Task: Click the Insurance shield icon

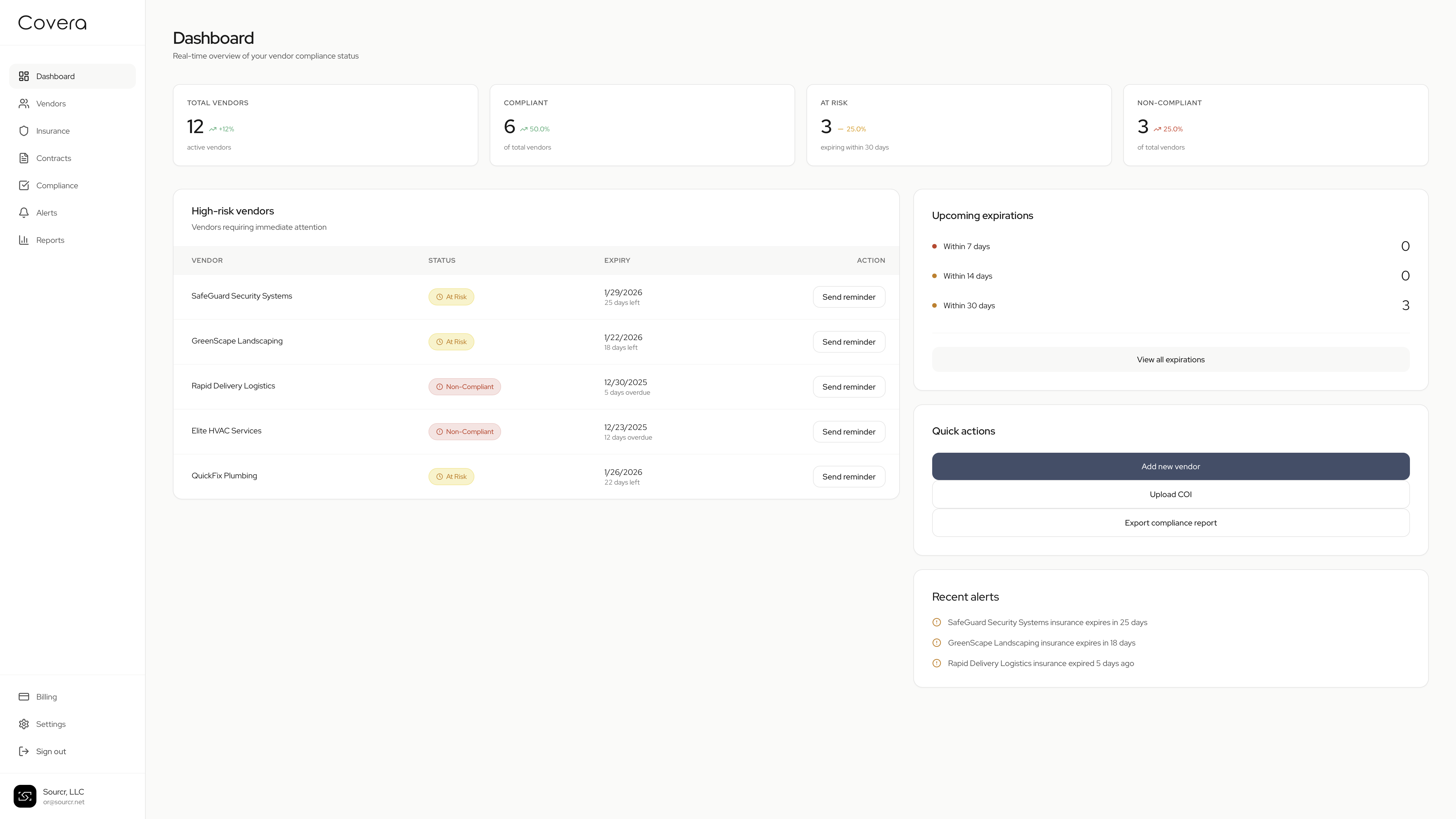Action: [24, 131]
